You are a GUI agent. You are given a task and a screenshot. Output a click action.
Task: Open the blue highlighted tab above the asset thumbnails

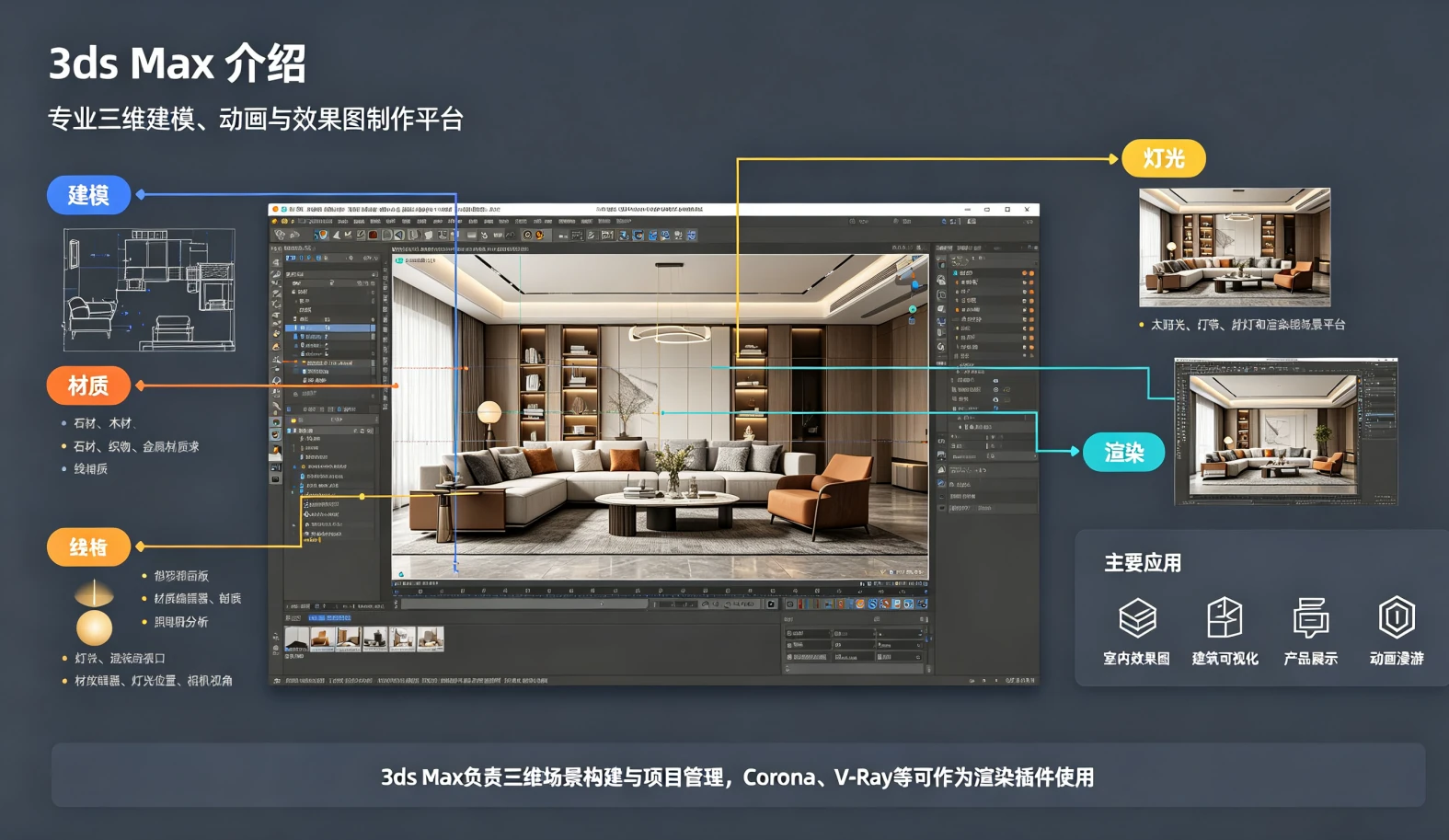coord(328,618)
